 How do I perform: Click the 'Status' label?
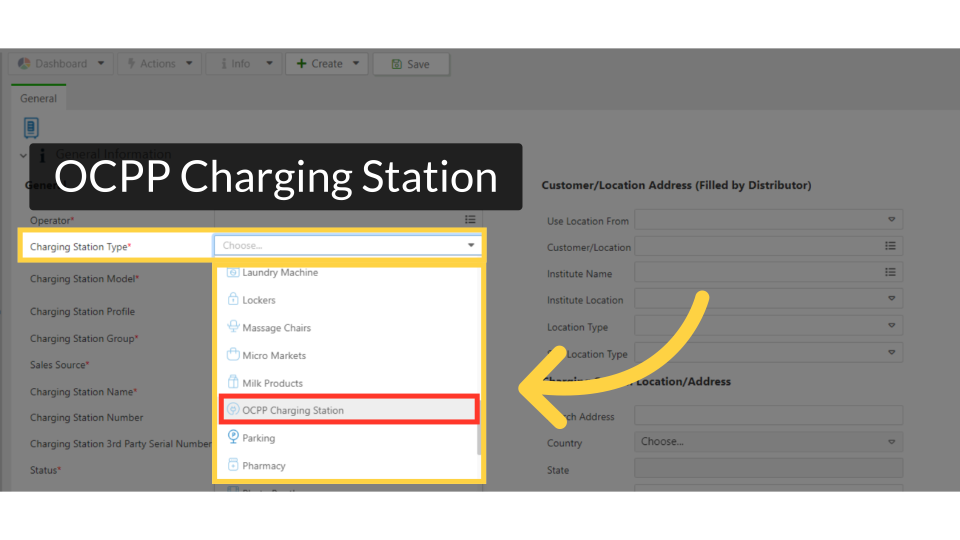point(45,470)
